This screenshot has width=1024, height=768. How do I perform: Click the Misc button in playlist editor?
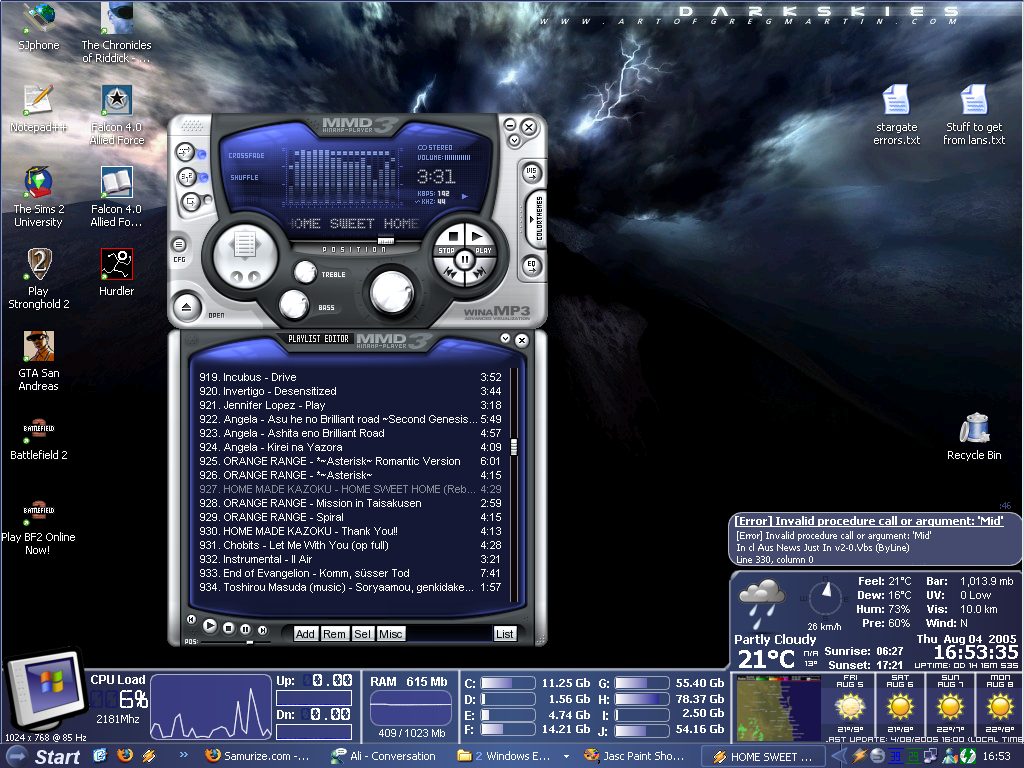click(x=391, y=633)
